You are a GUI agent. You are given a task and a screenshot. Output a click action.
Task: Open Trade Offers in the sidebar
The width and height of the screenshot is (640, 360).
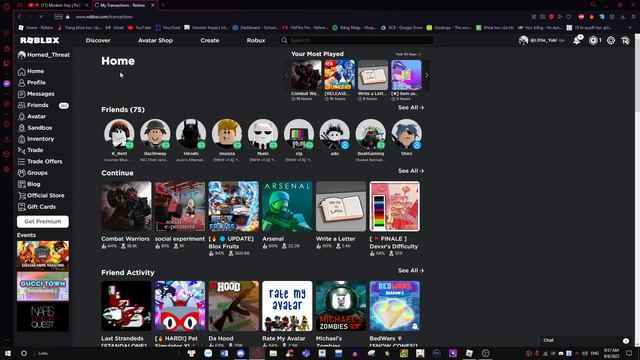click(40, 162)
